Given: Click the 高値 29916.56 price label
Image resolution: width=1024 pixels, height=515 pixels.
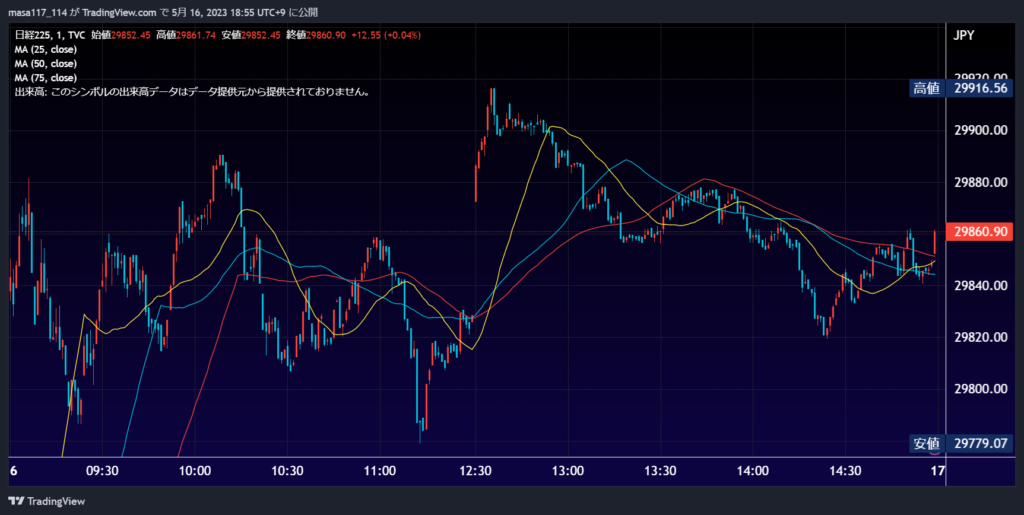Looking at the screenshot, I should [961, 89].
